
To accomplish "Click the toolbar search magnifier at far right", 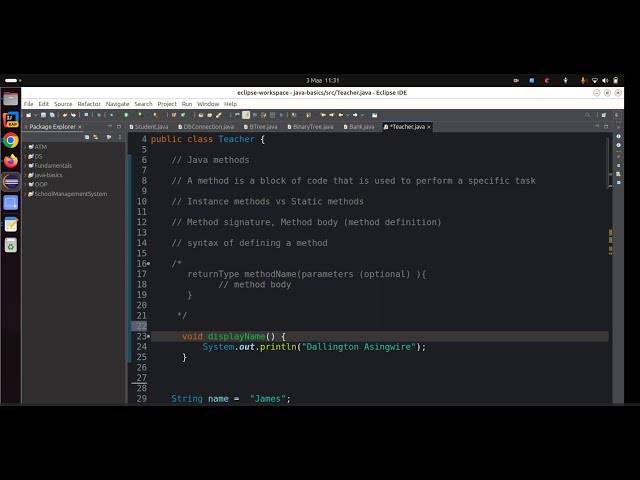I will [587, 115].
